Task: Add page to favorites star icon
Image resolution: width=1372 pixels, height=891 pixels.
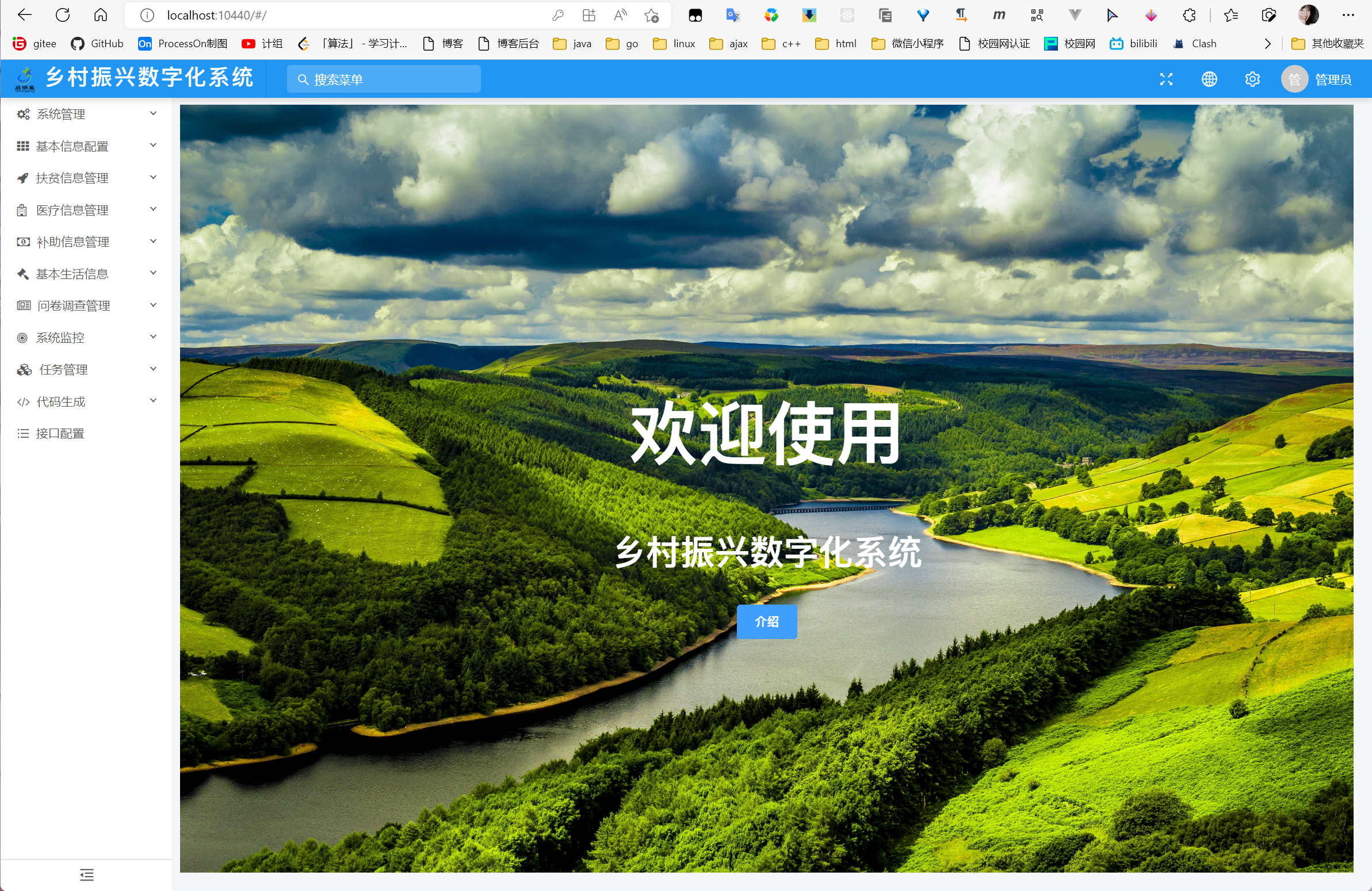Action: (651, 16)
